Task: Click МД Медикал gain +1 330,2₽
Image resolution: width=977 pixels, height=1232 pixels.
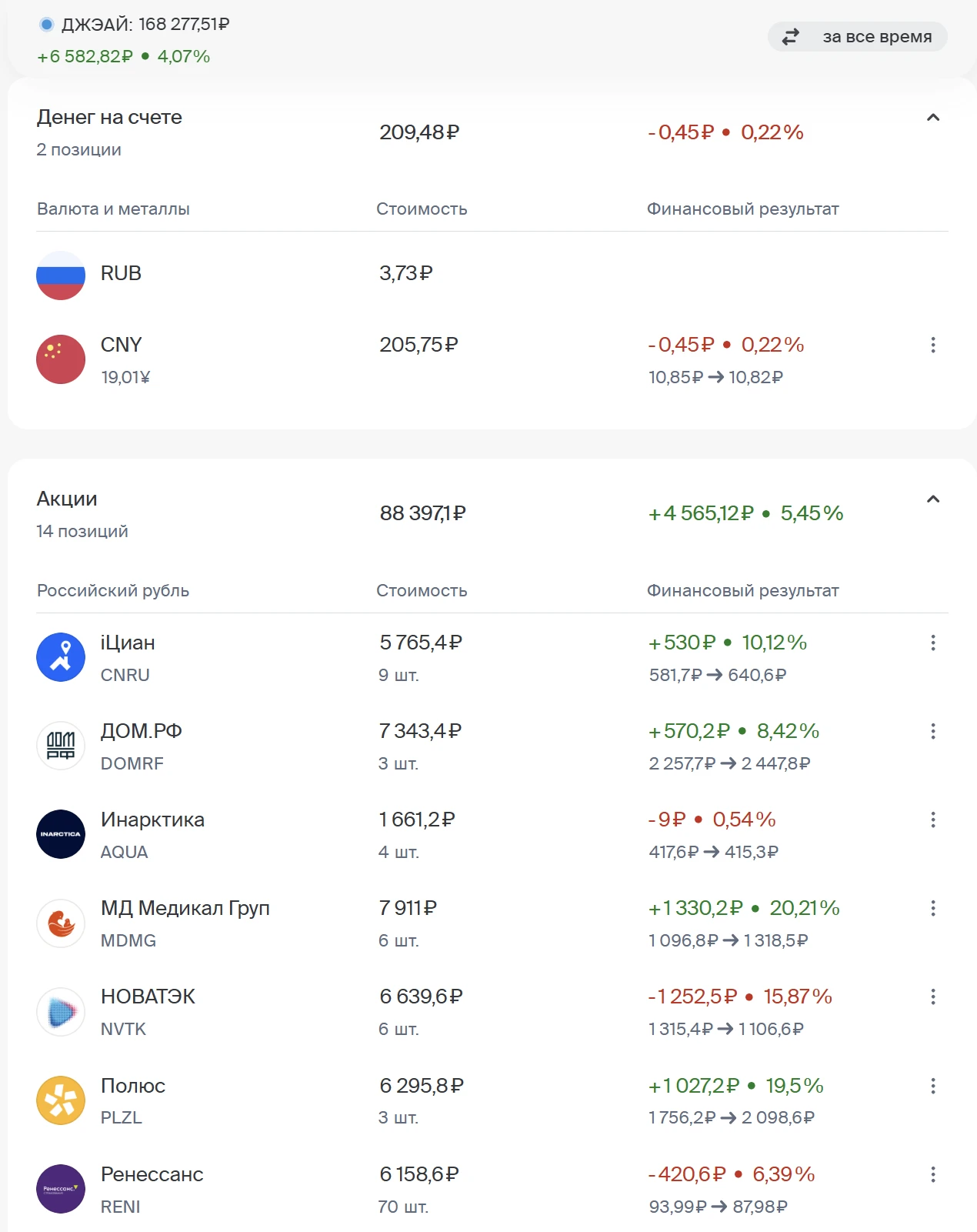Action: (695, 908)
